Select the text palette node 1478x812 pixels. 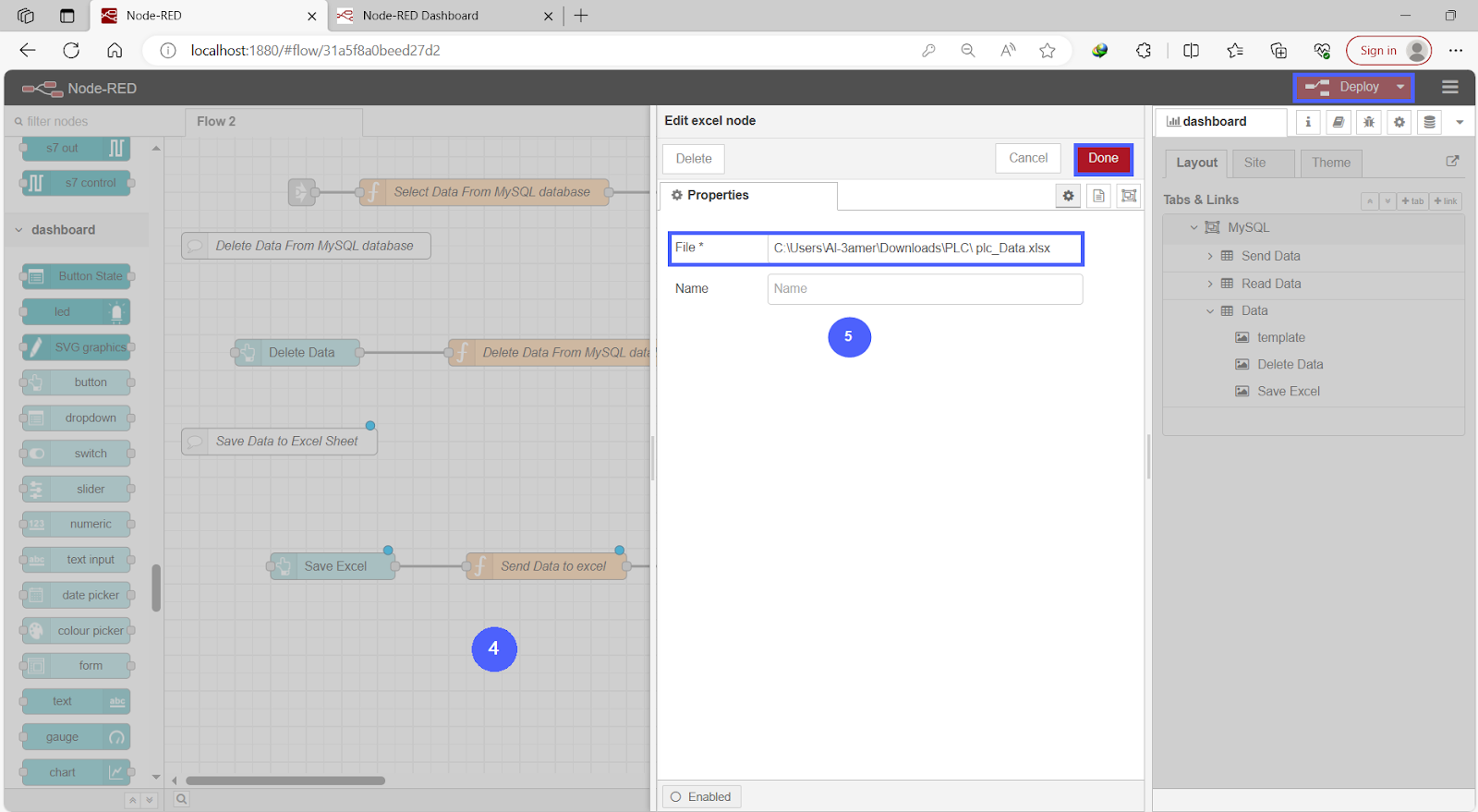tap(76, 702)
